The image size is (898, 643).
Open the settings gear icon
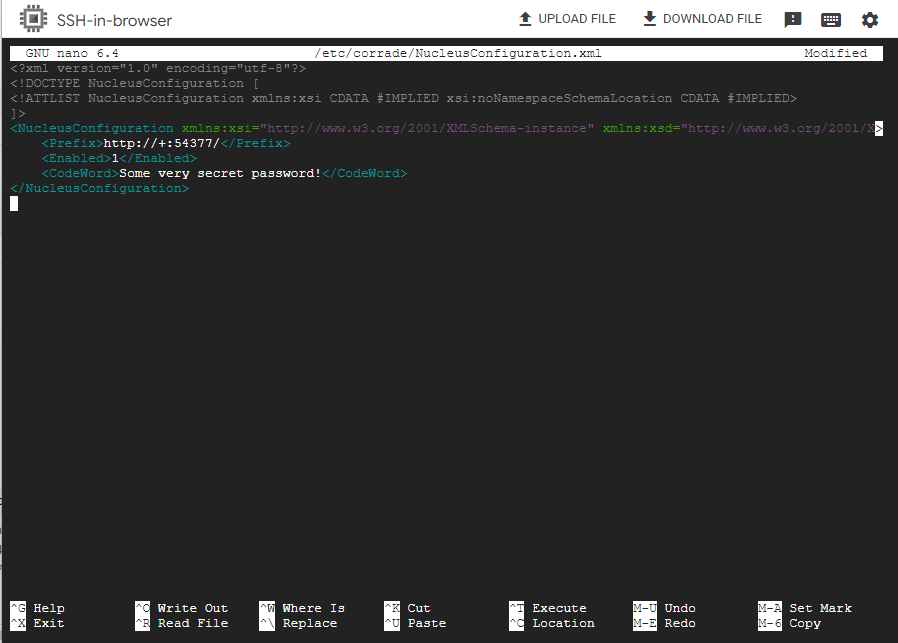[869, 20]
